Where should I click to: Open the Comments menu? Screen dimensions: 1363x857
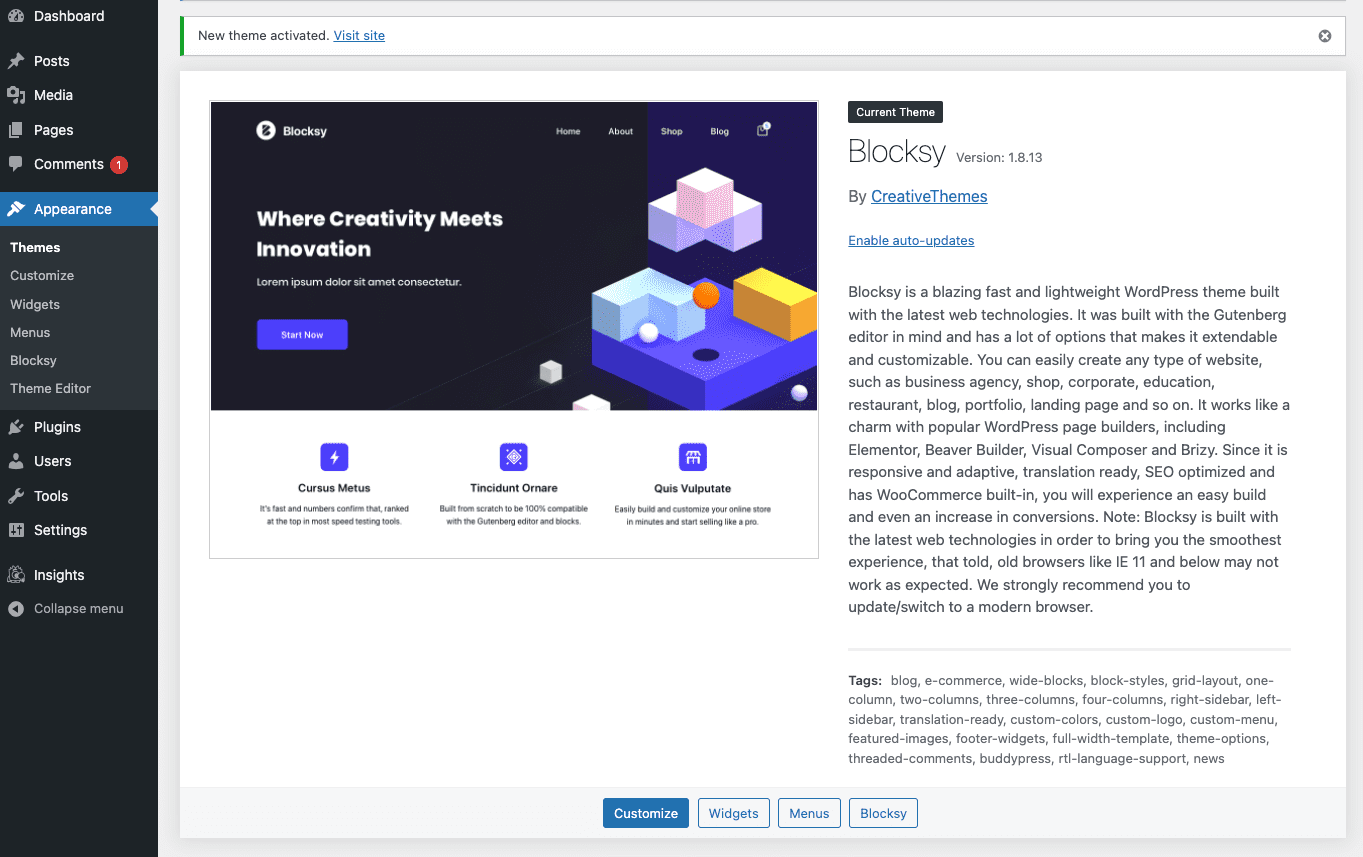69,164
